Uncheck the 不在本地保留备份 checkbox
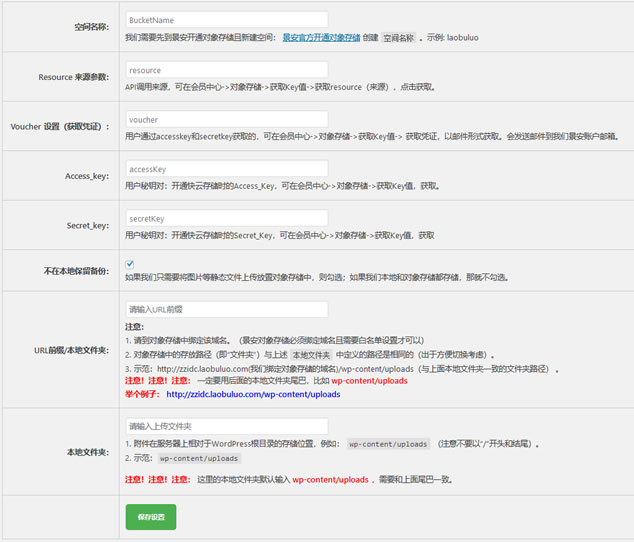The image size is (634, 542). click(130, 264)
